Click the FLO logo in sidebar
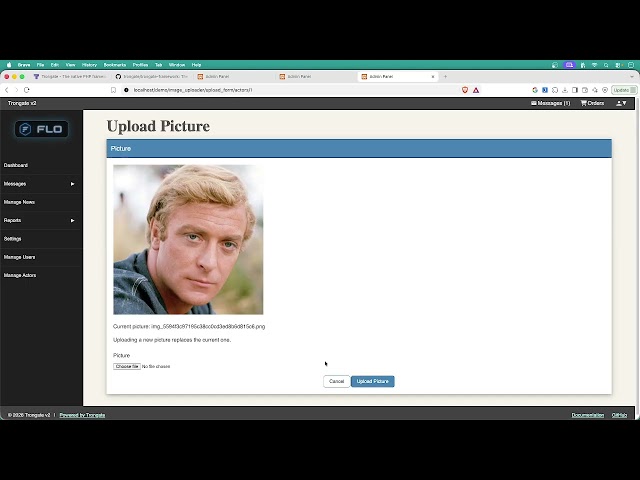This screenshot has height=480, width=640. pos(42,129)
